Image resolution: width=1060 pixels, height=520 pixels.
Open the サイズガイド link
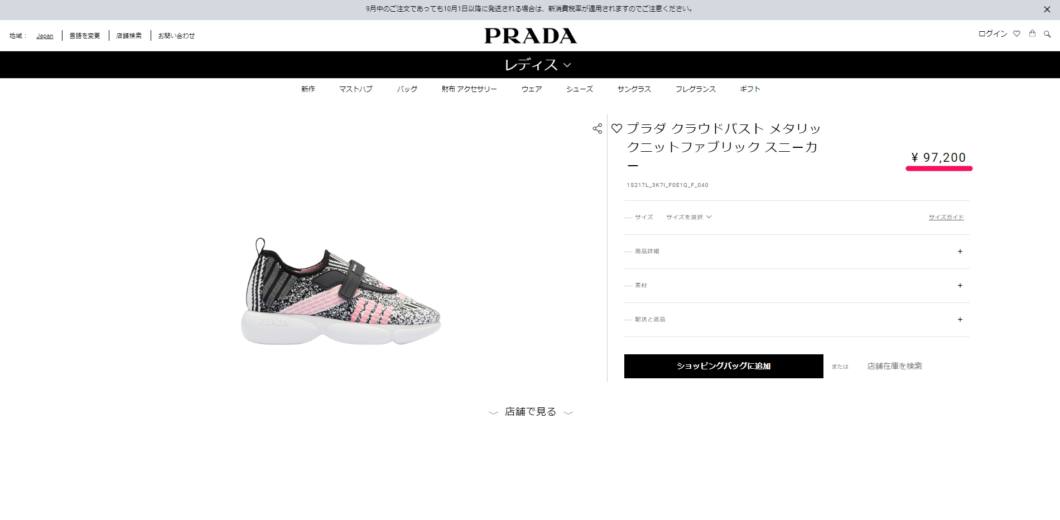(x=946, y=217)
